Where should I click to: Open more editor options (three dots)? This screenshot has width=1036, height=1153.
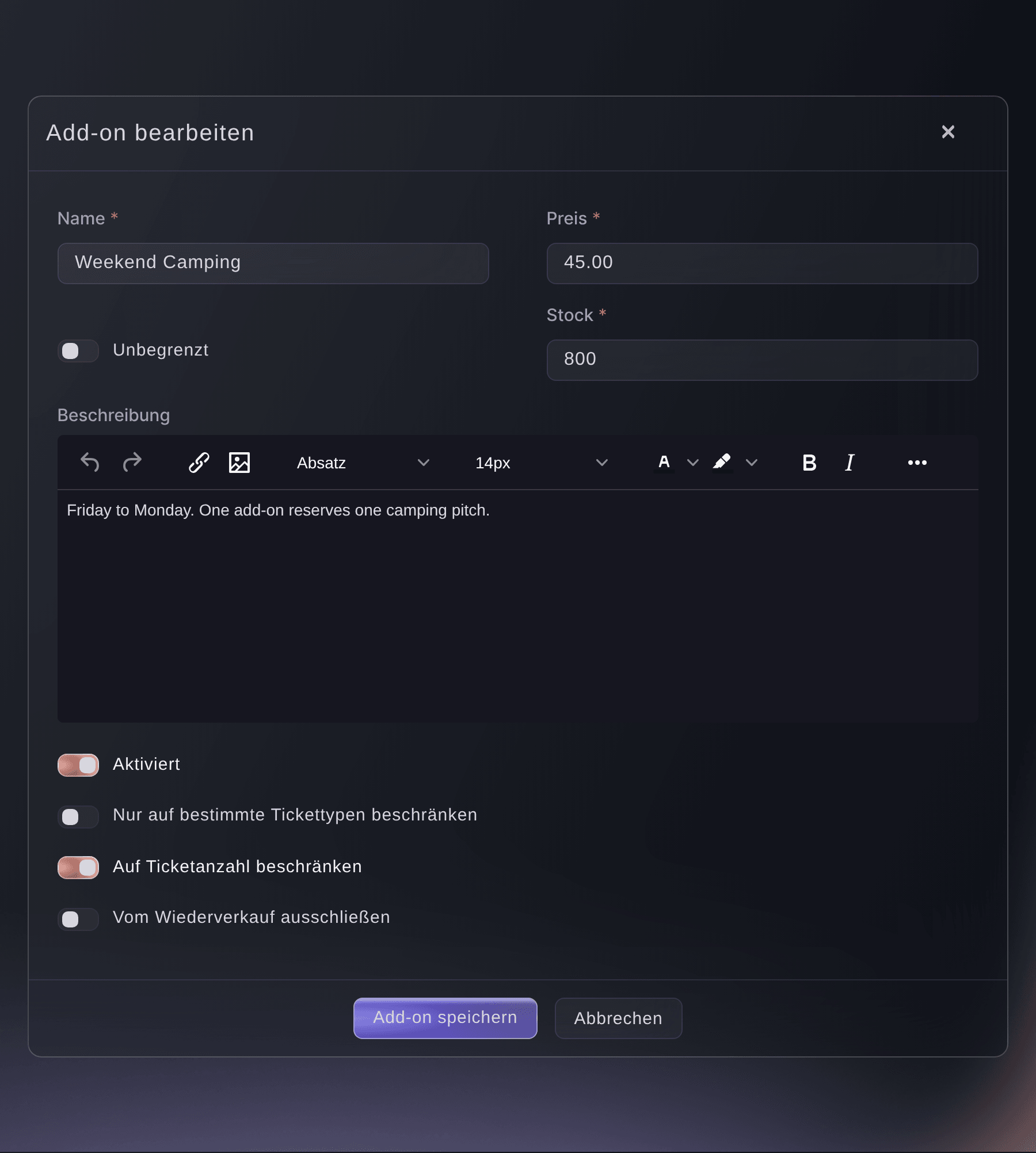tap(917, 463)
